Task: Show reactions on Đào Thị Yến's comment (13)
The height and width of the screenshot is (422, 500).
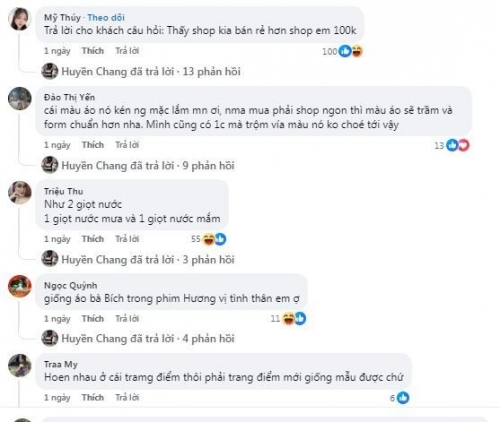Action: pos(452,145)
